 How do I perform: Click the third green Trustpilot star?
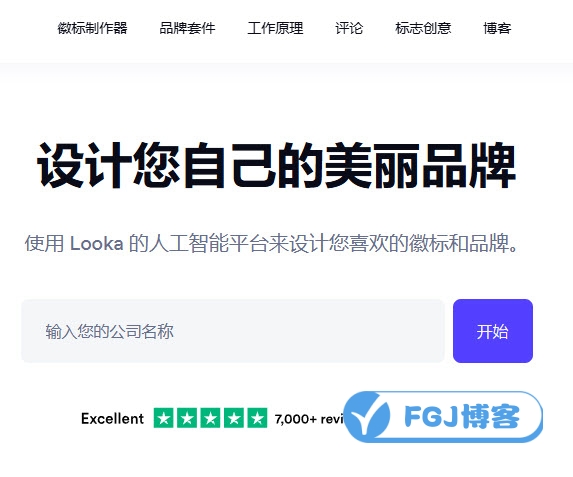tap(210, 418)
